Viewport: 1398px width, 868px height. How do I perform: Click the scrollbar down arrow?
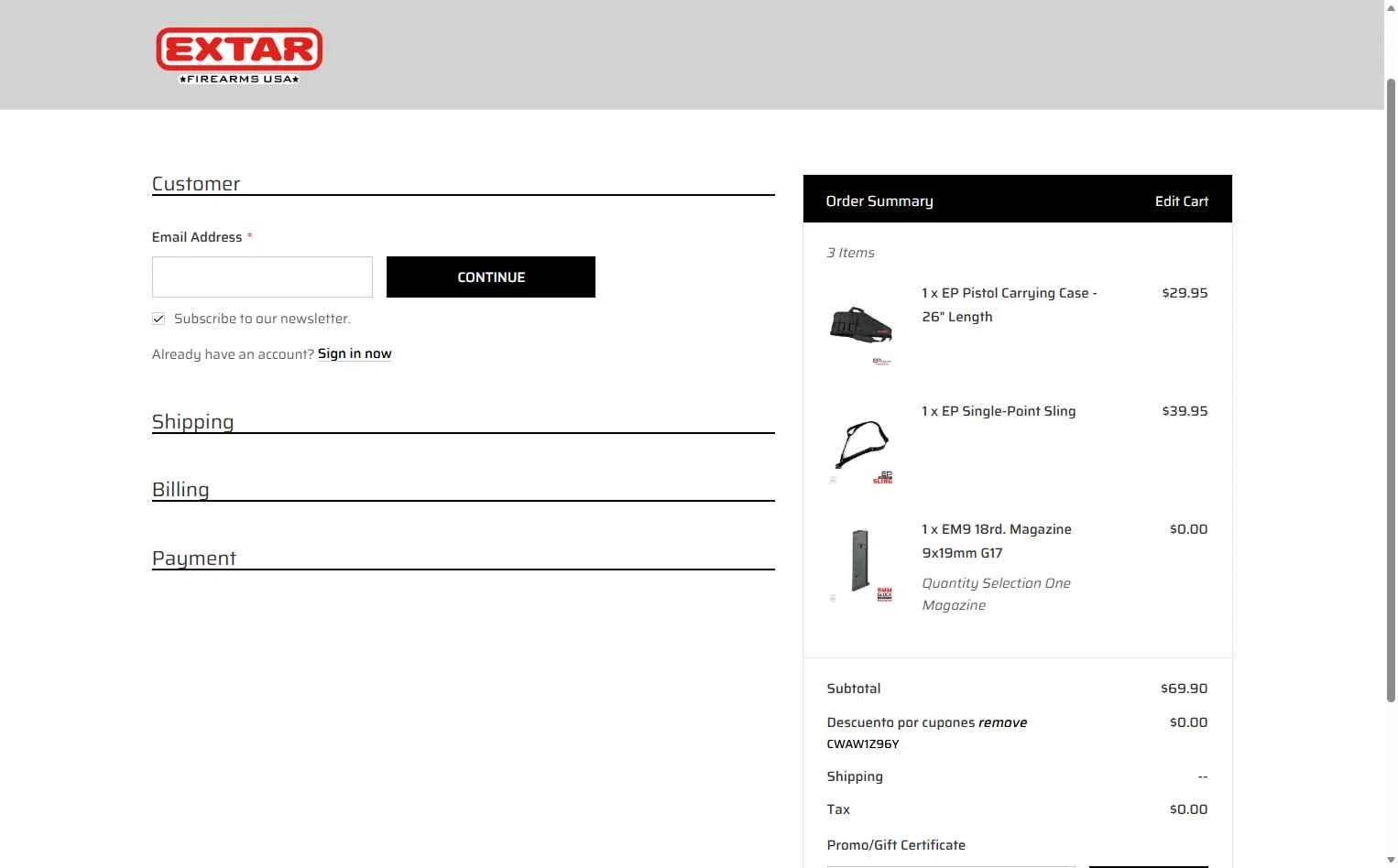1391,860
